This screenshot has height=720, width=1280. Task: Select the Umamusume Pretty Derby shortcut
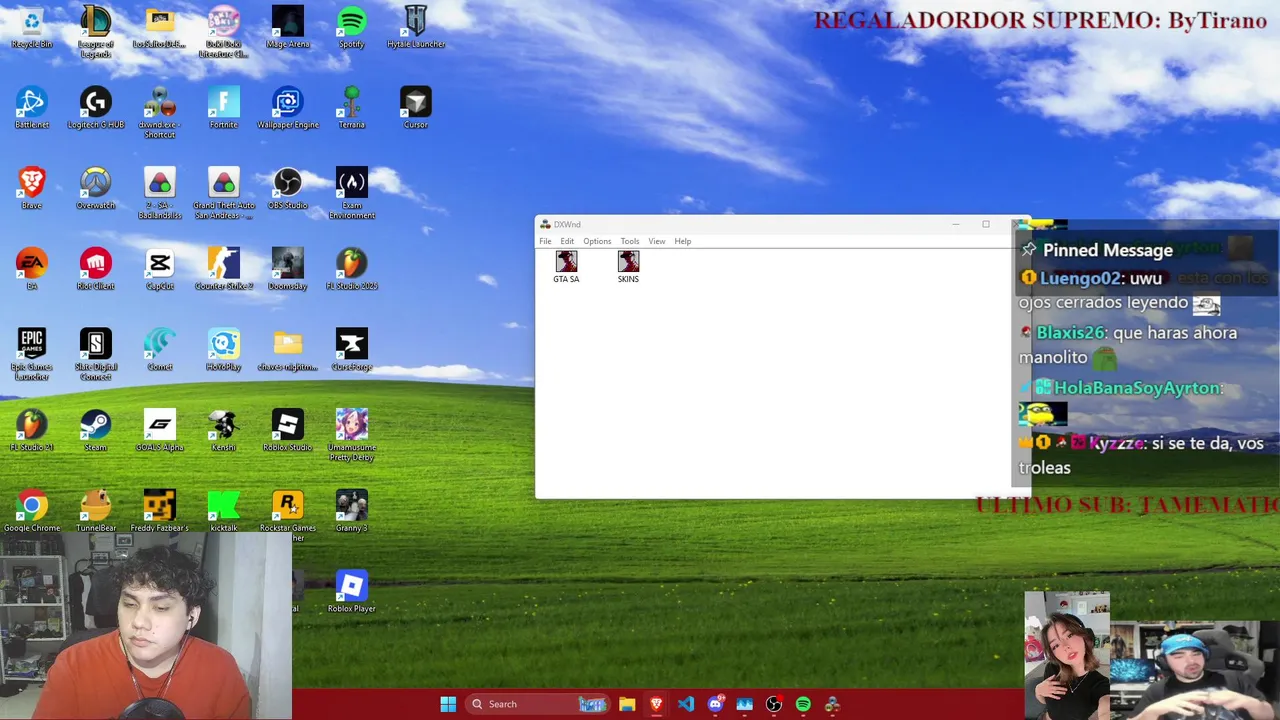point(351,435)
